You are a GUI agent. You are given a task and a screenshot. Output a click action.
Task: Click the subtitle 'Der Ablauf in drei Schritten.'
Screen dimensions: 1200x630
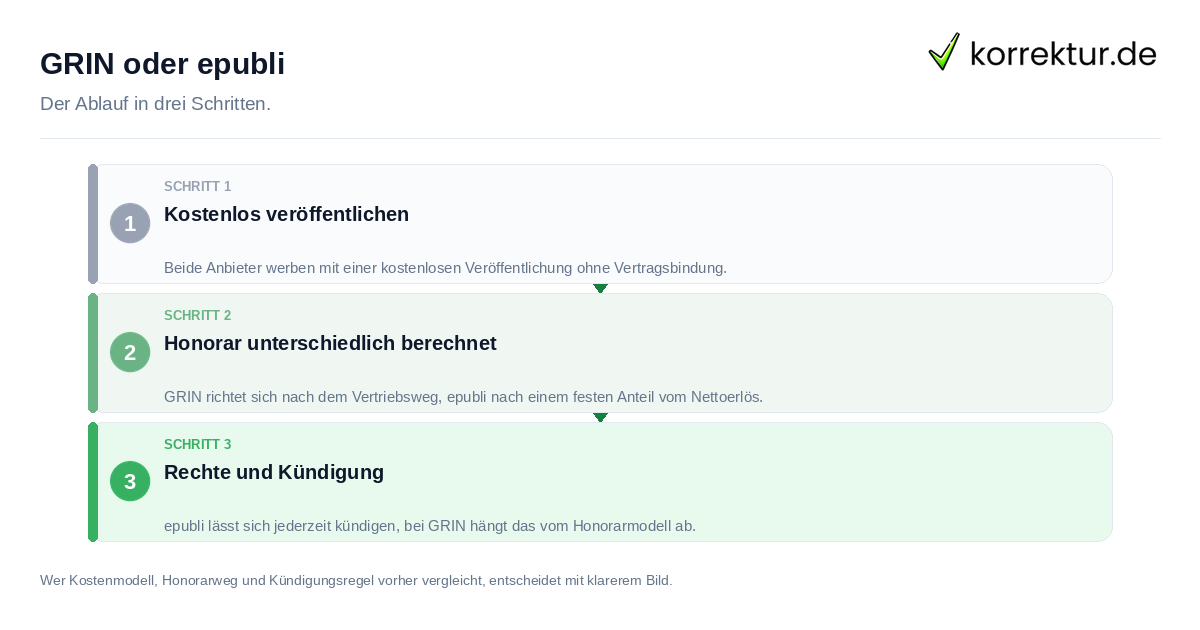coord(155,104)
